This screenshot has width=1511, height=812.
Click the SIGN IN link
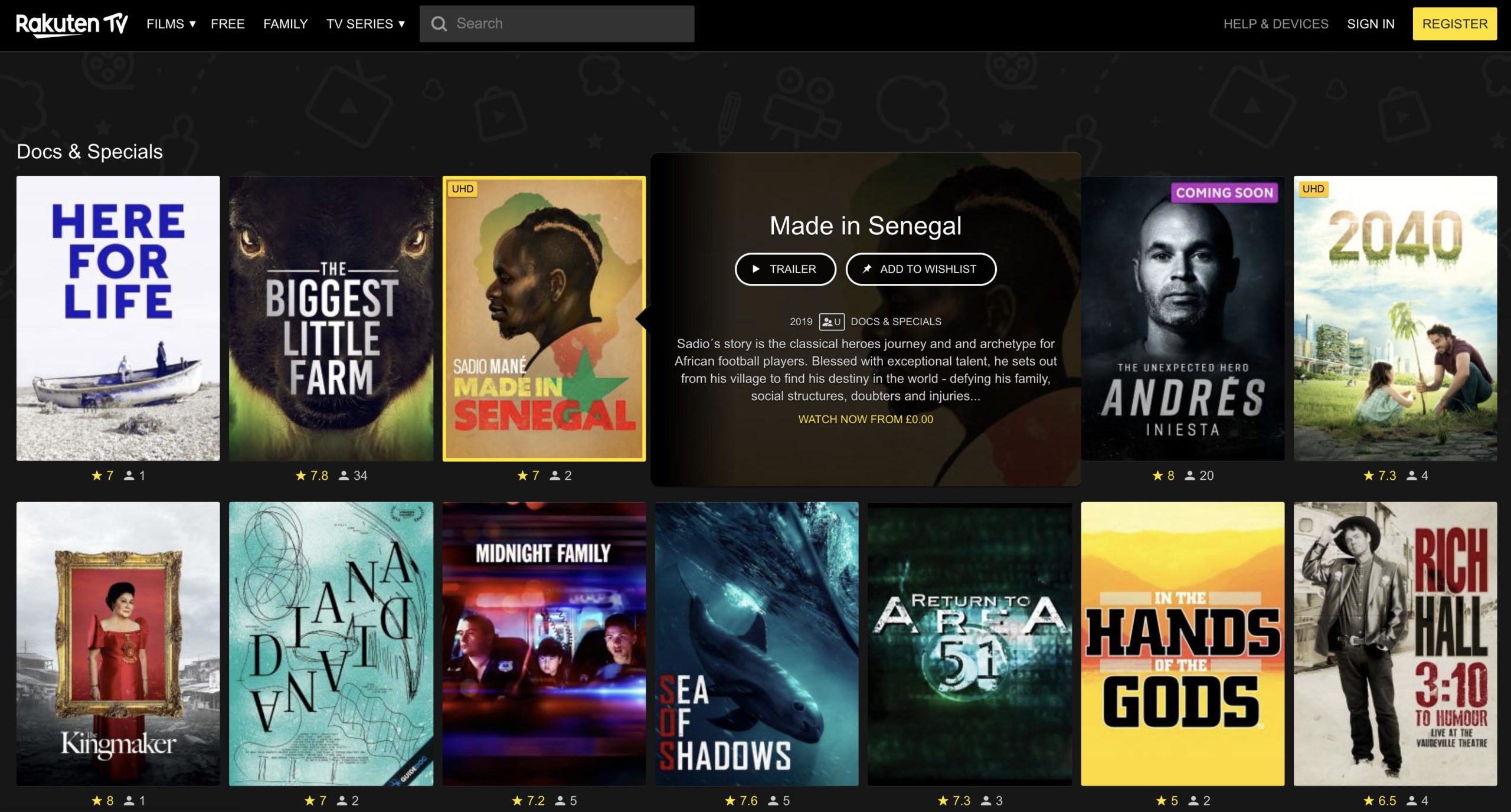[1371, 24]
